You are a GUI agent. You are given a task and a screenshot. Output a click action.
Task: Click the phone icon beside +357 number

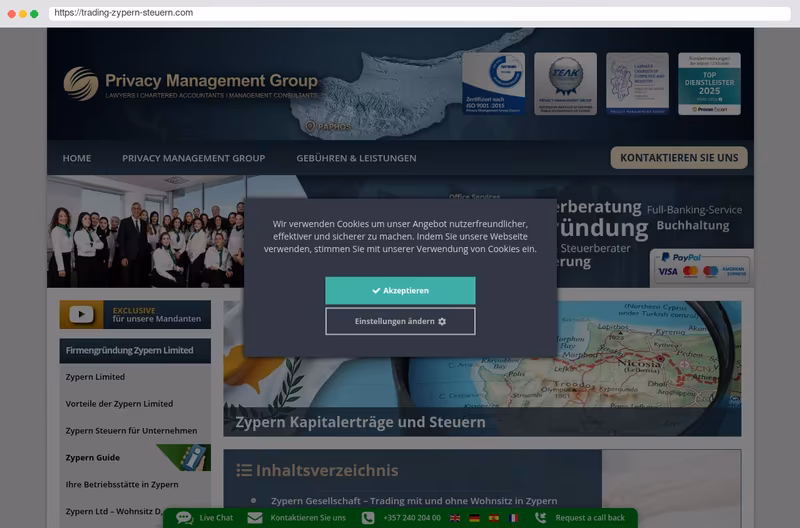point(368,518)
